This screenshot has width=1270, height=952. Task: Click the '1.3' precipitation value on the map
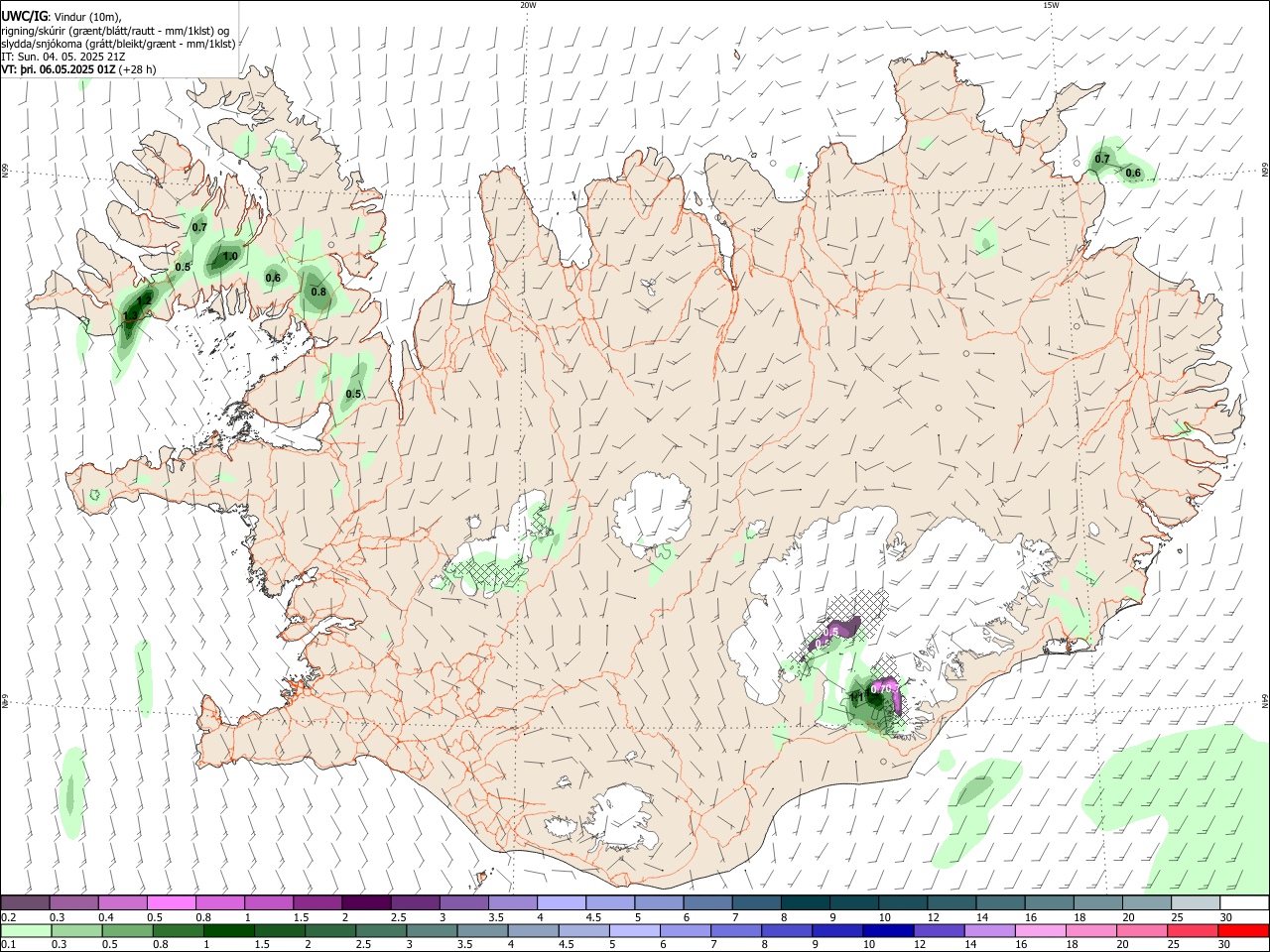pyautogui.click(x=131, y=316)
